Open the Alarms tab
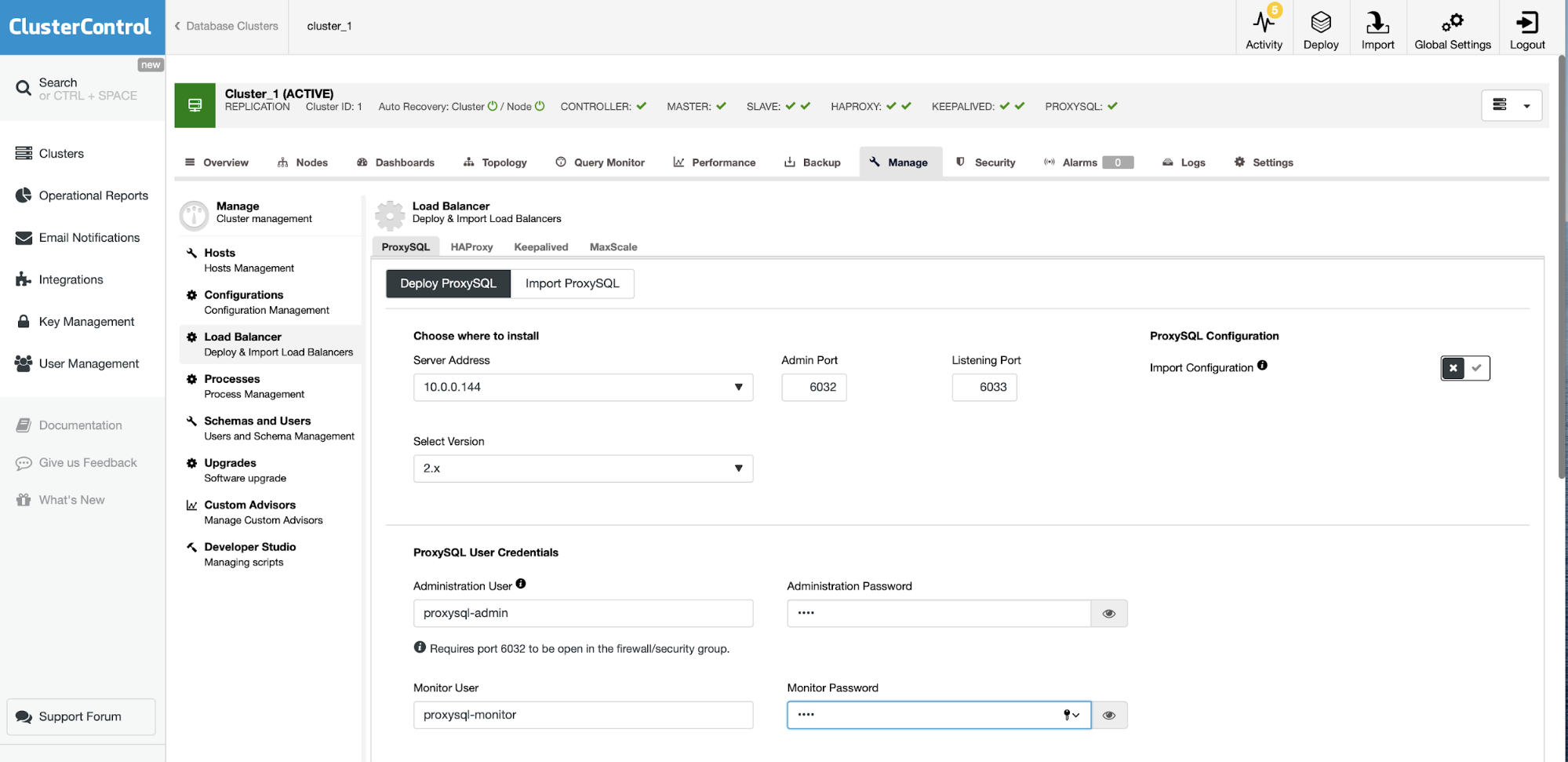The width and height of the screenshot is (1568, 762). [x=1089, y=162]
